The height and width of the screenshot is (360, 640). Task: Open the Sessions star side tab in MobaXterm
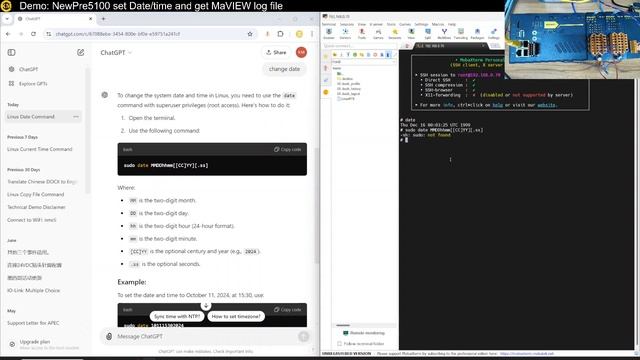tap(326, 56)
